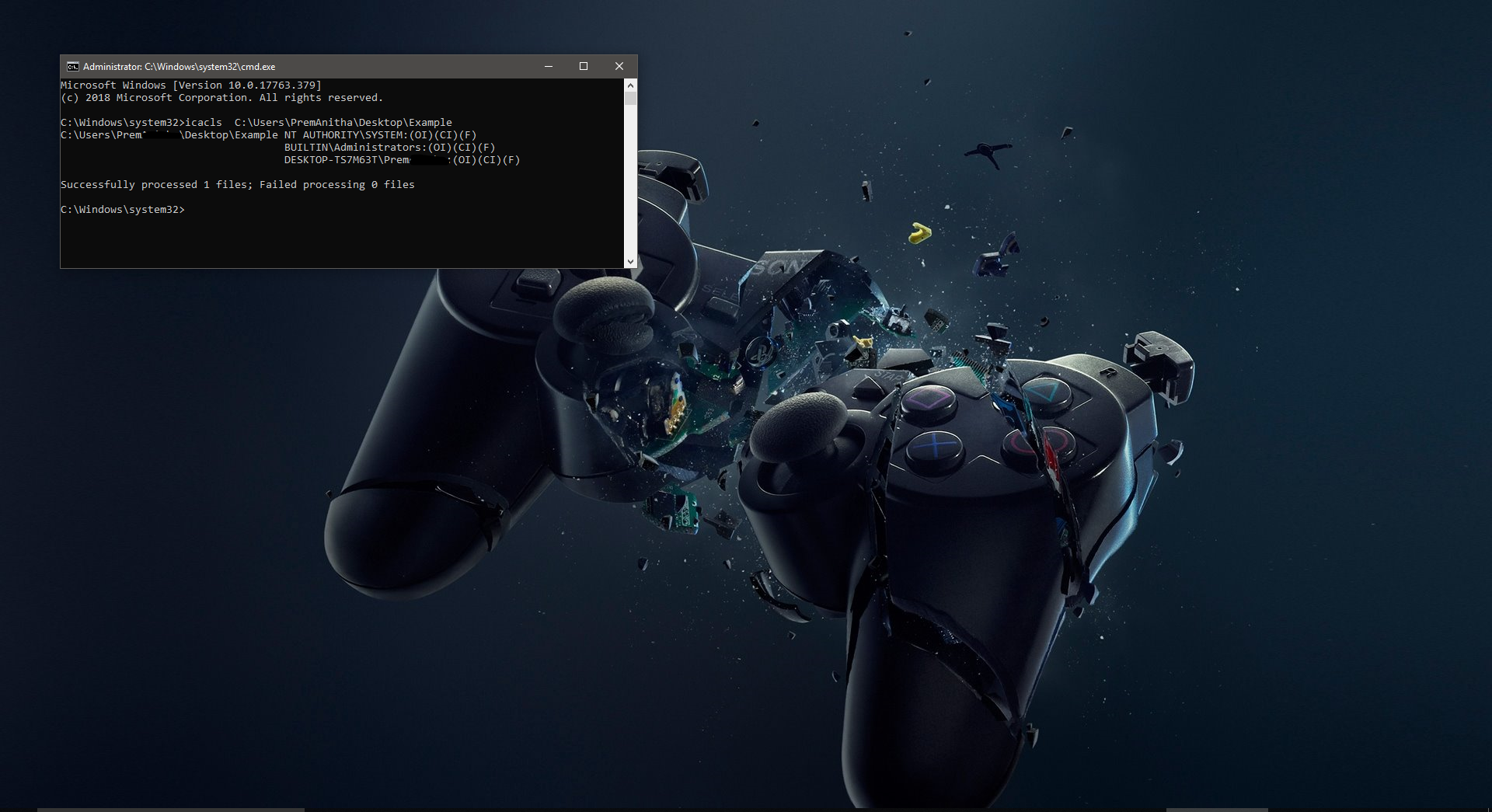Viewport: 1492px width, 812px height.
Task: Click the scrollbar up arrow
Action: pos(630,85)
